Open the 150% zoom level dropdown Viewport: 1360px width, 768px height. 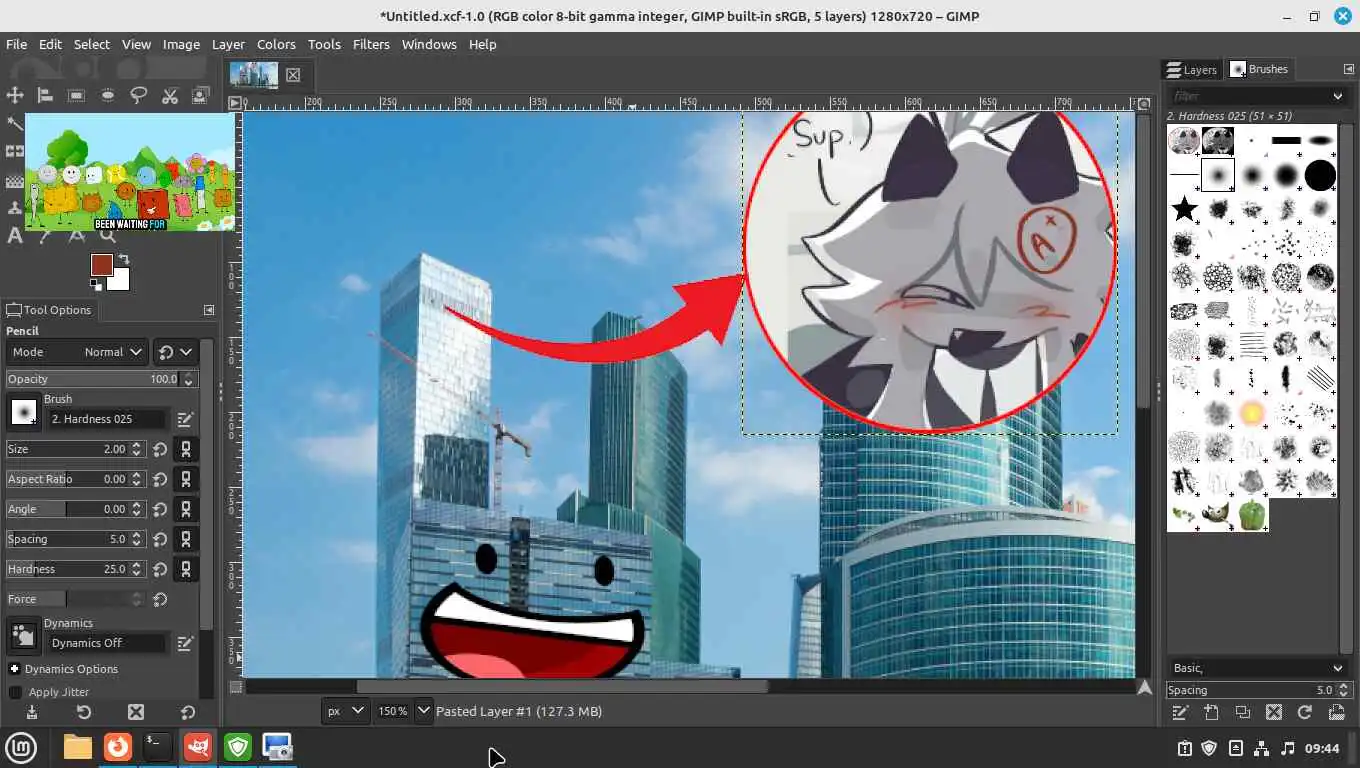pyautogui.click(x=423, y=711)
